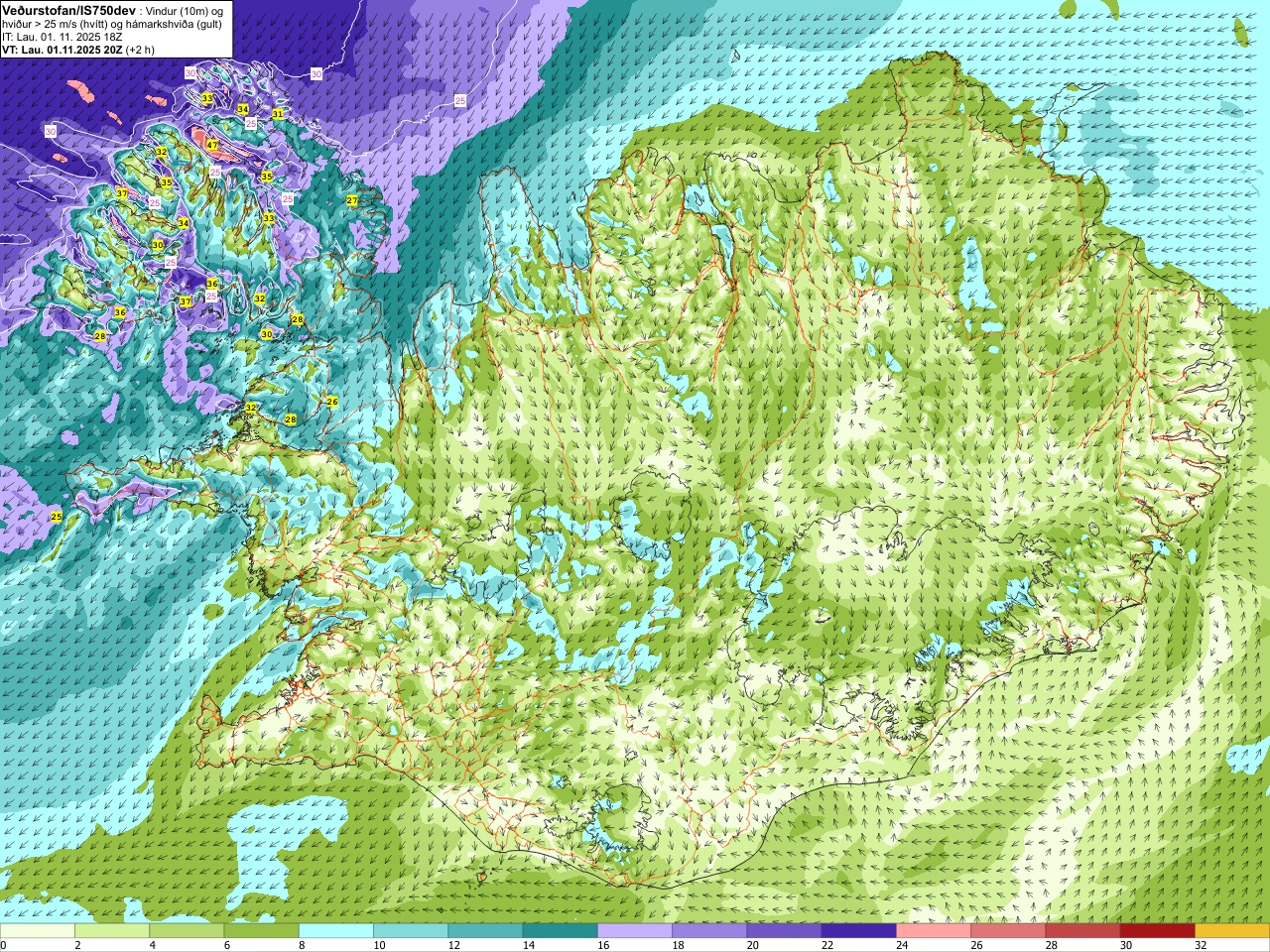This screenshot has height=952, width=1270.
Task: Click the '12' legend scale label
Action: pos(454,945)
